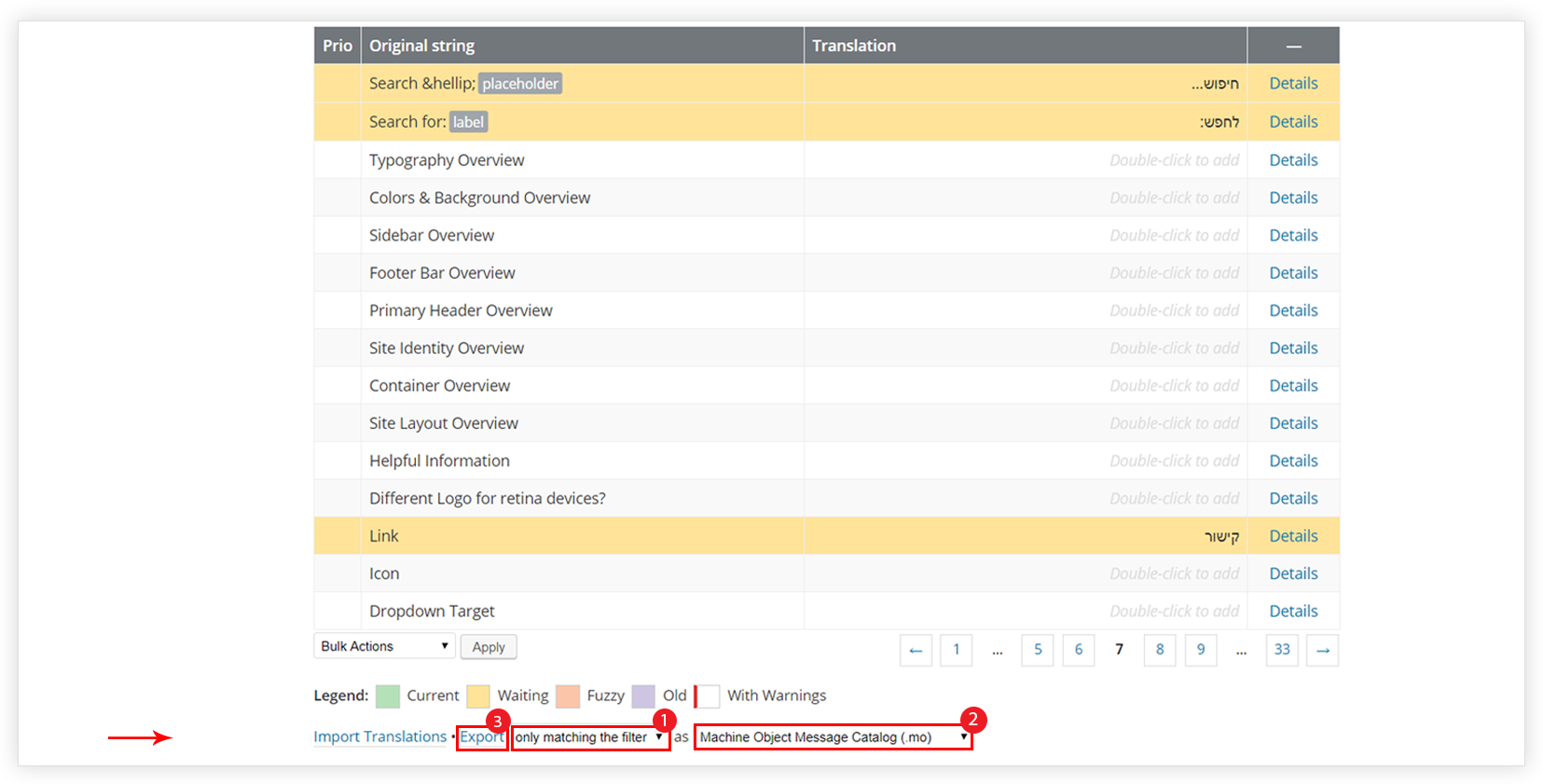Viewport: 1543px width, 784px height.
Task: Open Details for Typography Overview
Action: coord(1293,160)
